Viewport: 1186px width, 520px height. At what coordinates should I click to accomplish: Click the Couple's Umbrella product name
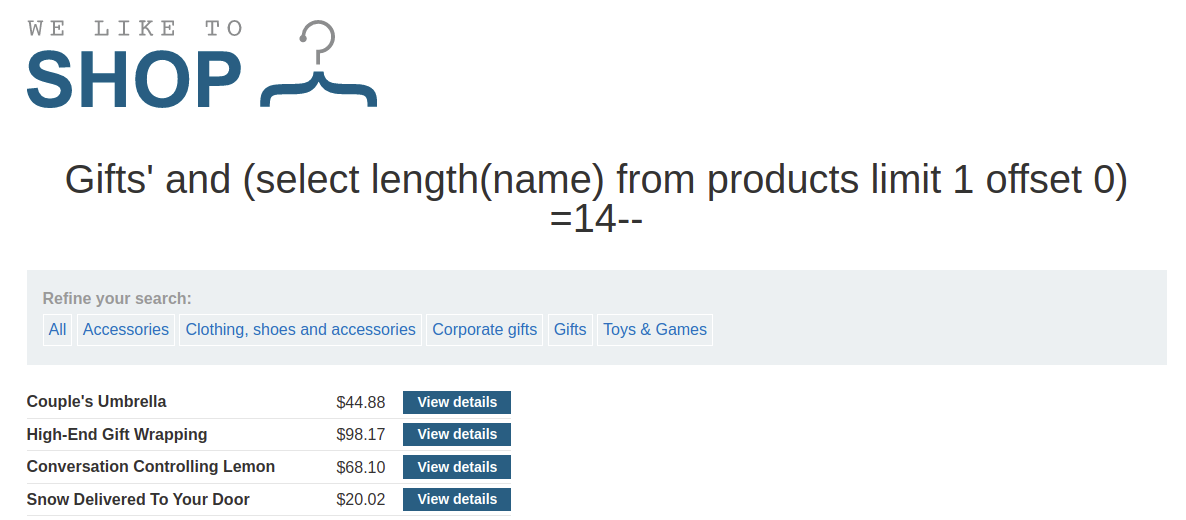click(x=97, y=402)
